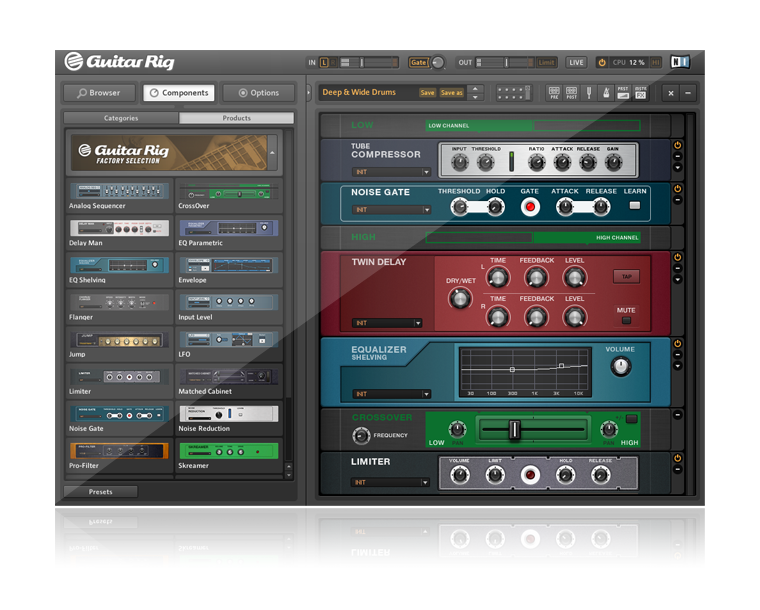Viewport: 760px width, 610px height.
Task: Toggle the Gate button in top bar
Action: coord(419,62)
